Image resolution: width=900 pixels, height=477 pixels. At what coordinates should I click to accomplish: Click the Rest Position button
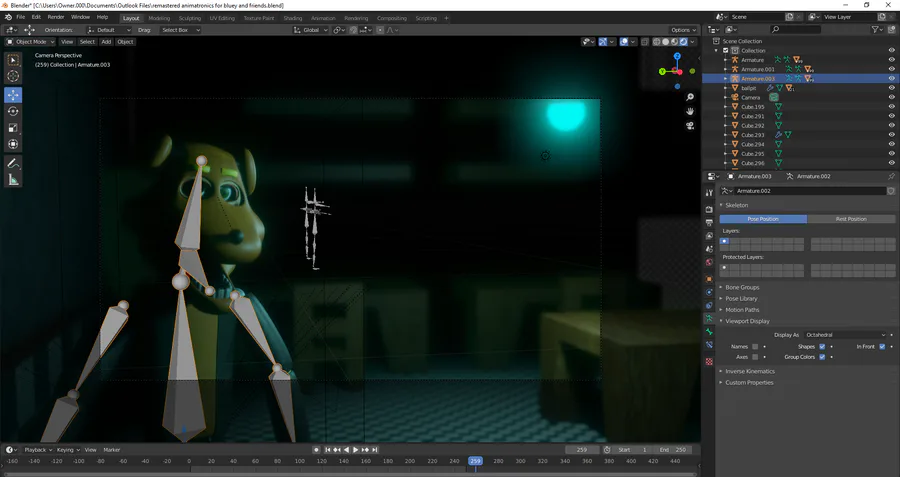[851, 219]
